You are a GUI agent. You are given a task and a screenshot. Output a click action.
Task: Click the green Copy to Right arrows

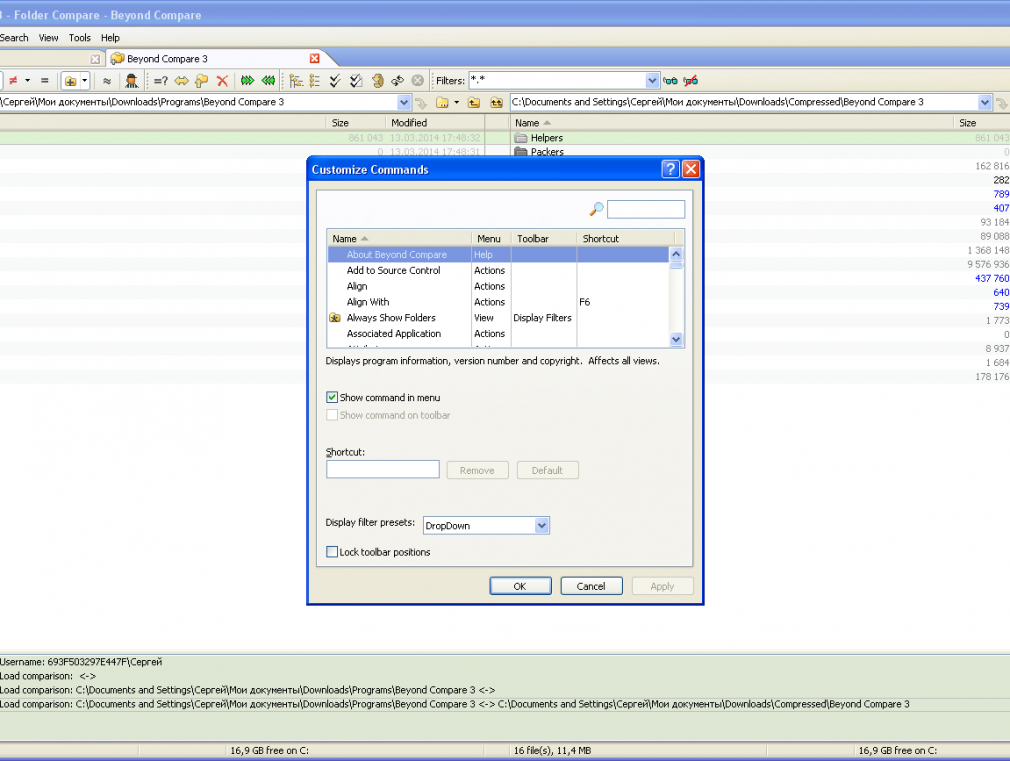tap(247, 81)
